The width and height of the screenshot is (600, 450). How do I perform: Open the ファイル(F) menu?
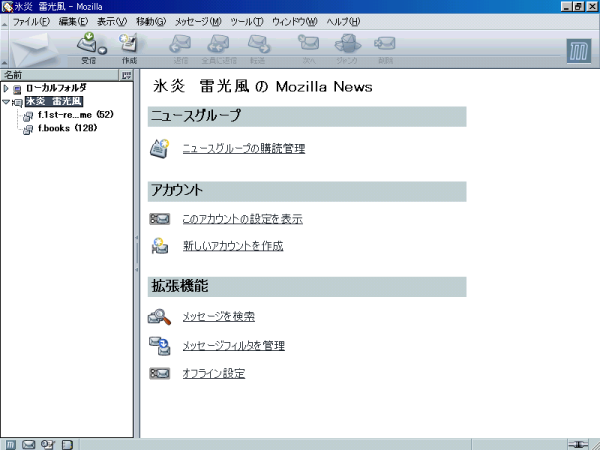pos(31,22)
